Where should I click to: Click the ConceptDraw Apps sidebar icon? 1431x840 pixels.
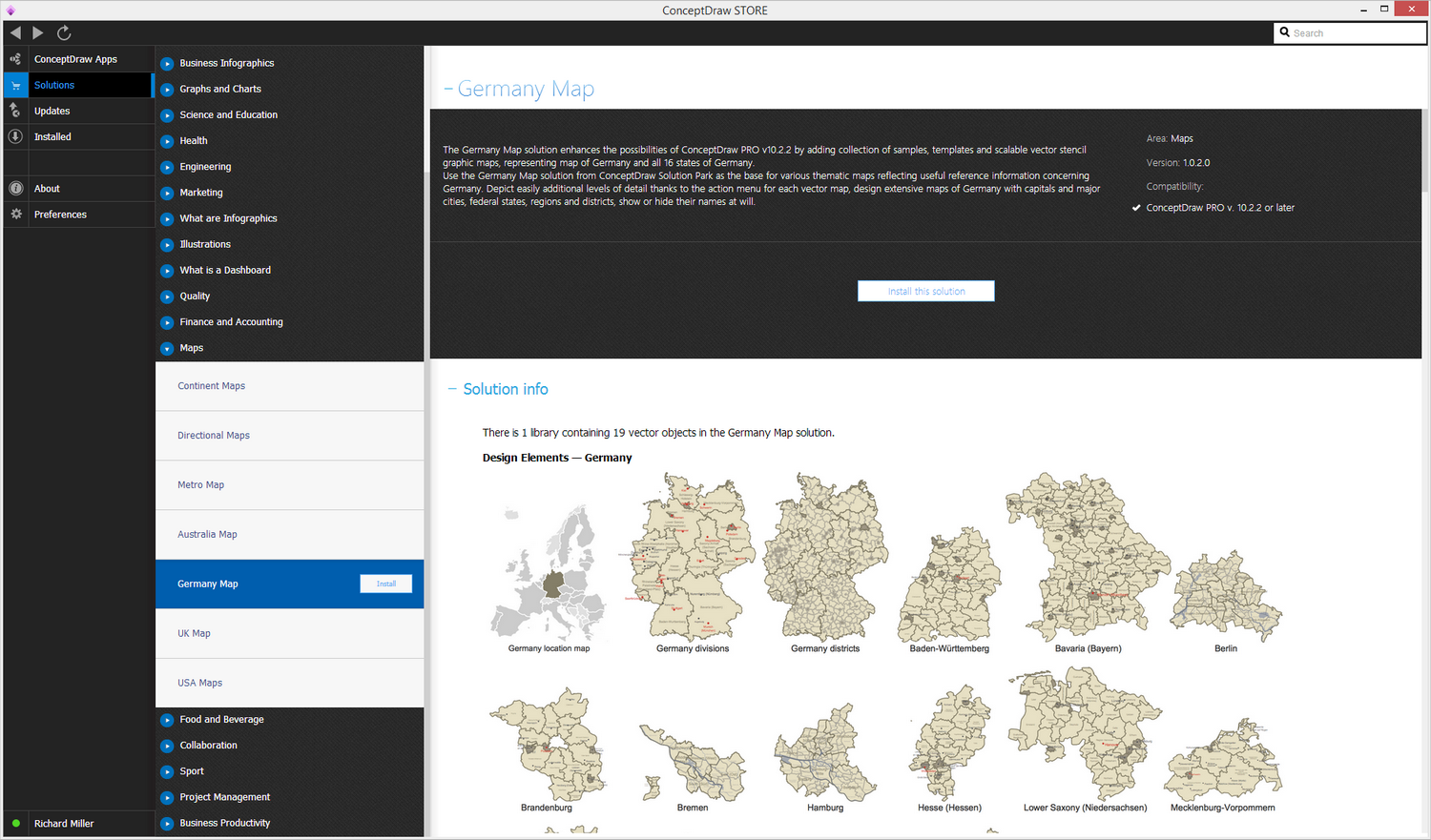(15, 59)
